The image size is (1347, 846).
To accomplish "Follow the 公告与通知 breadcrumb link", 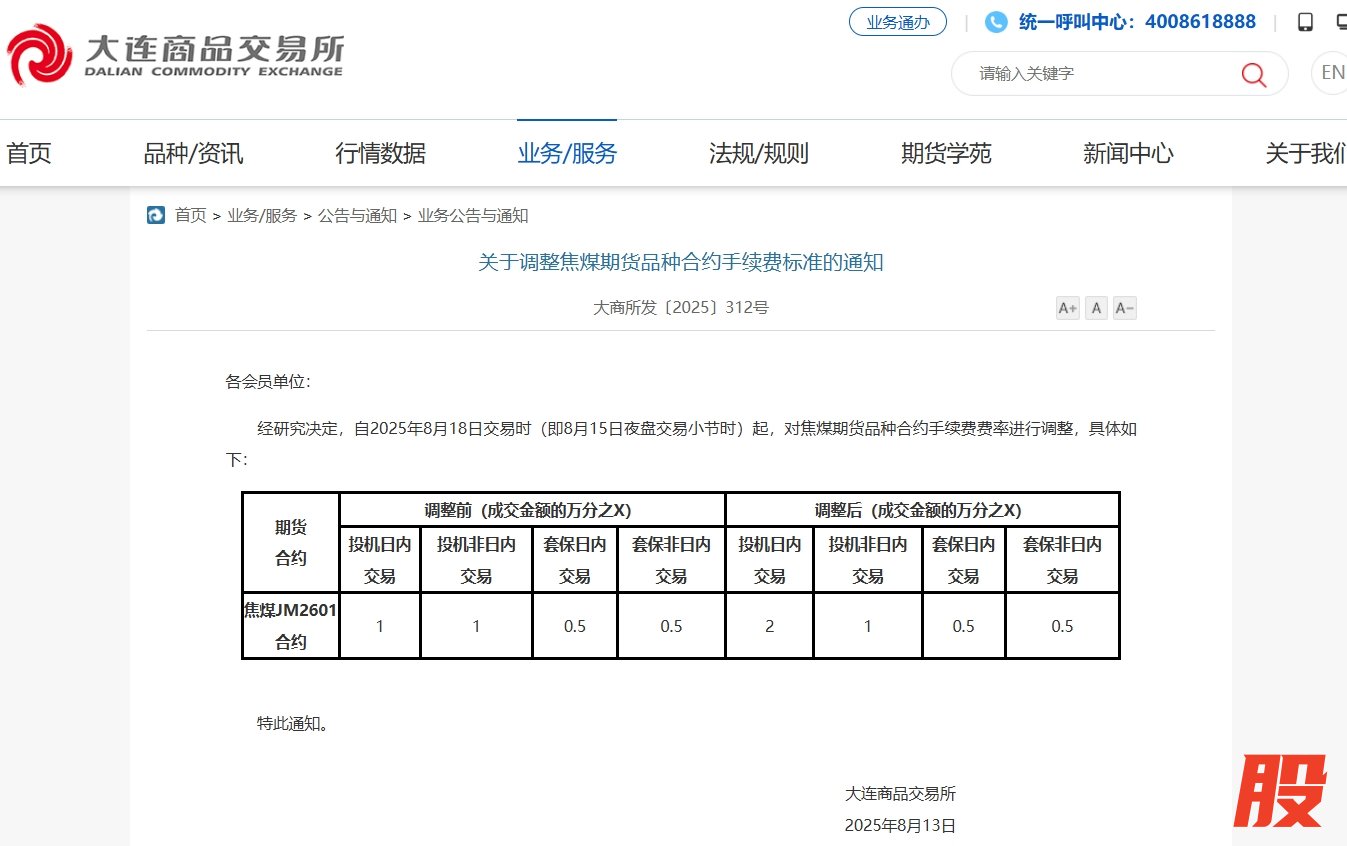I will coord(357,215).
